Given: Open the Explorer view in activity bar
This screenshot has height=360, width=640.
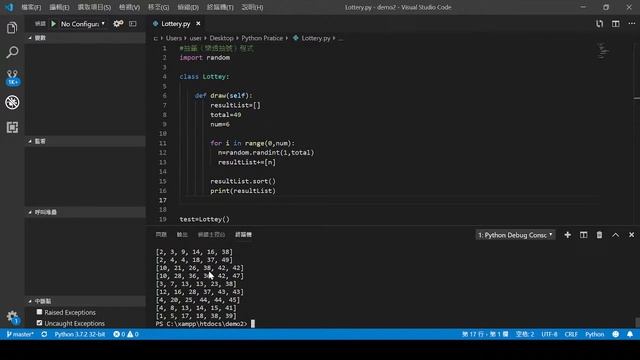Looking at the screenshot, I should pyautogui.click(x=12, y=28).
